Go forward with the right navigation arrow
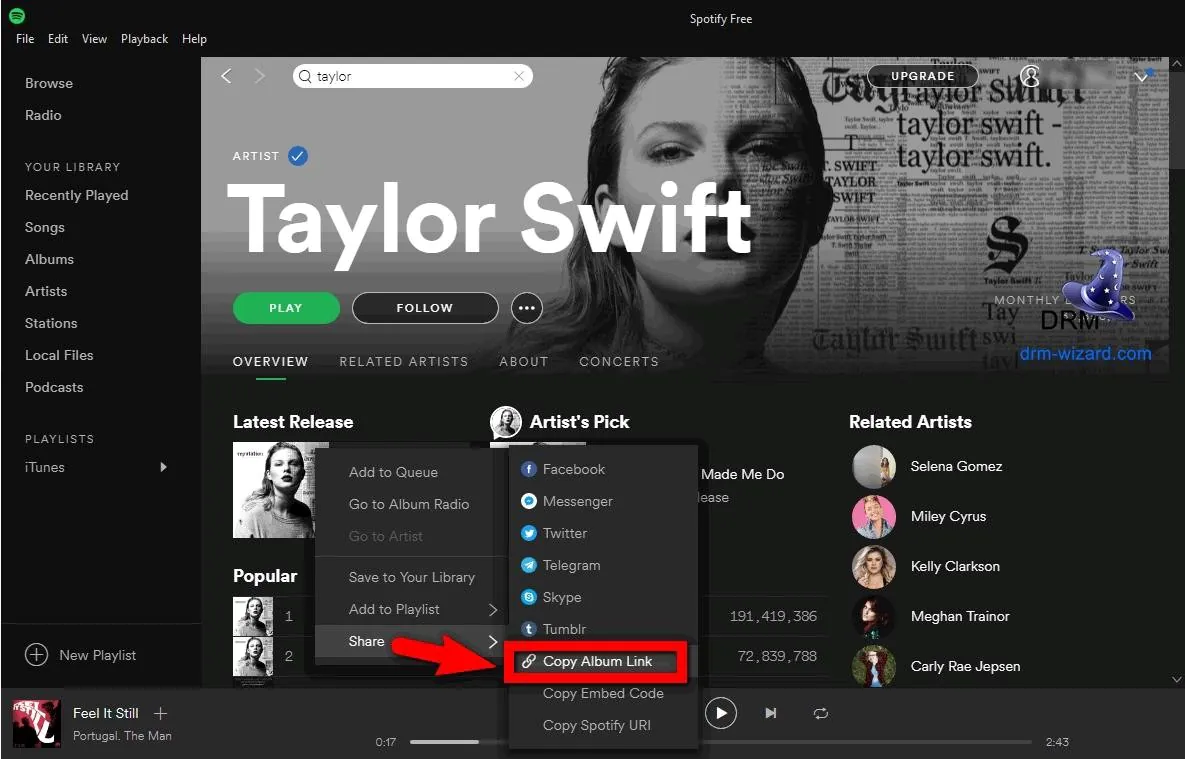 point(260,76)
